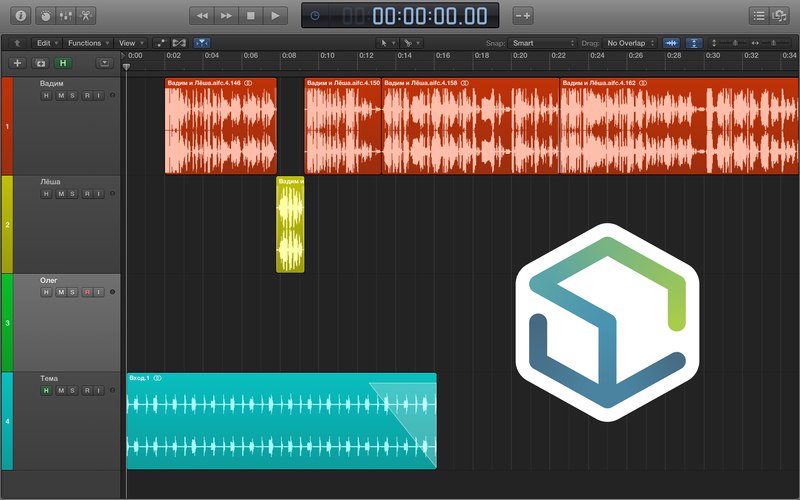800x500 pixels.
Task: Select the teal Вход.1 region
Action: coord(282,421)
